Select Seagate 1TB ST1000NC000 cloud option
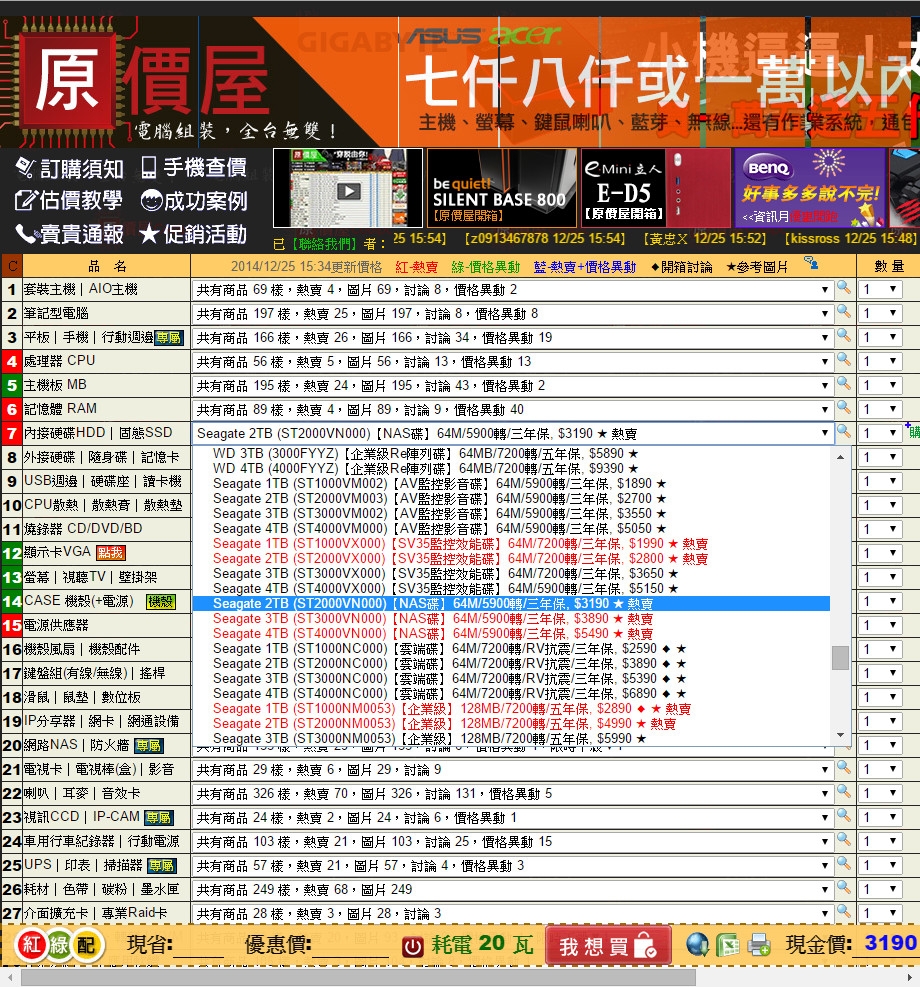This screenshot has width=920, height=987. (x=511, y=649)
